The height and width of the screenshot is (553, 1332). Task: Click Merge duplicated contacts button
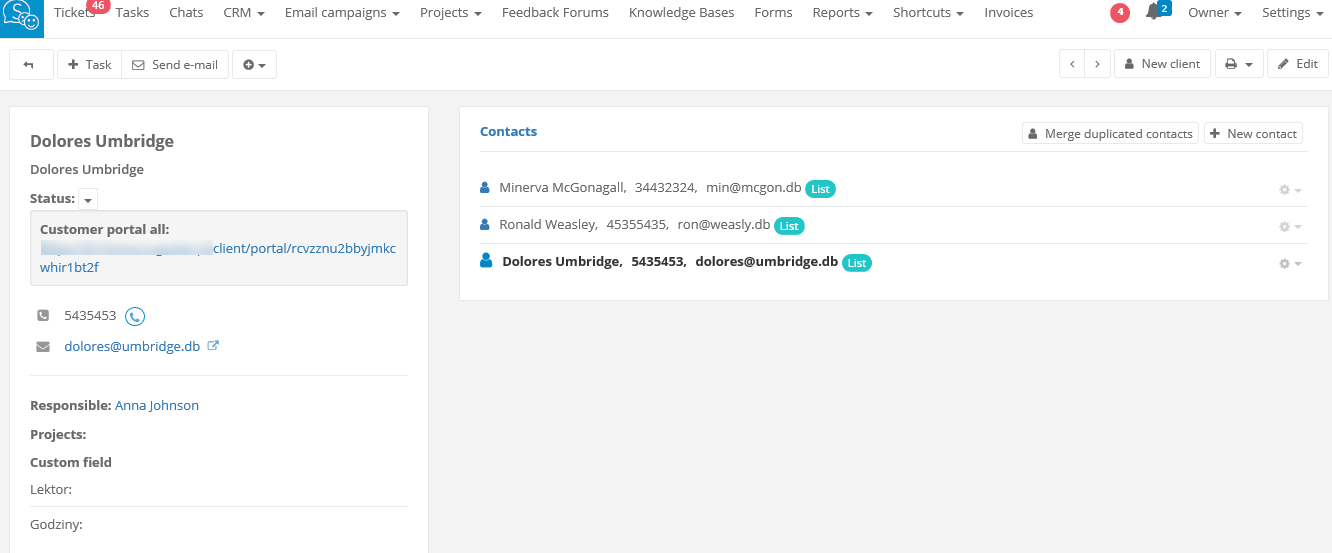point(1109,134)
